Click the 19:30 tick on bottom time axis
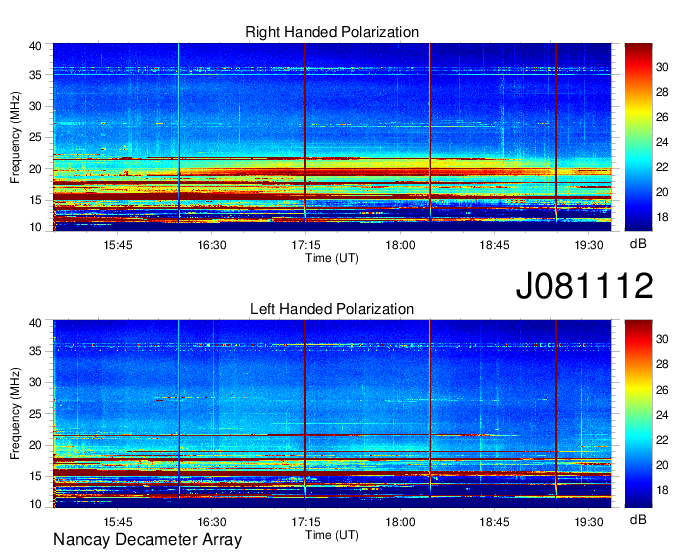Viewport: 680px width, 552px height. point(589,522)
